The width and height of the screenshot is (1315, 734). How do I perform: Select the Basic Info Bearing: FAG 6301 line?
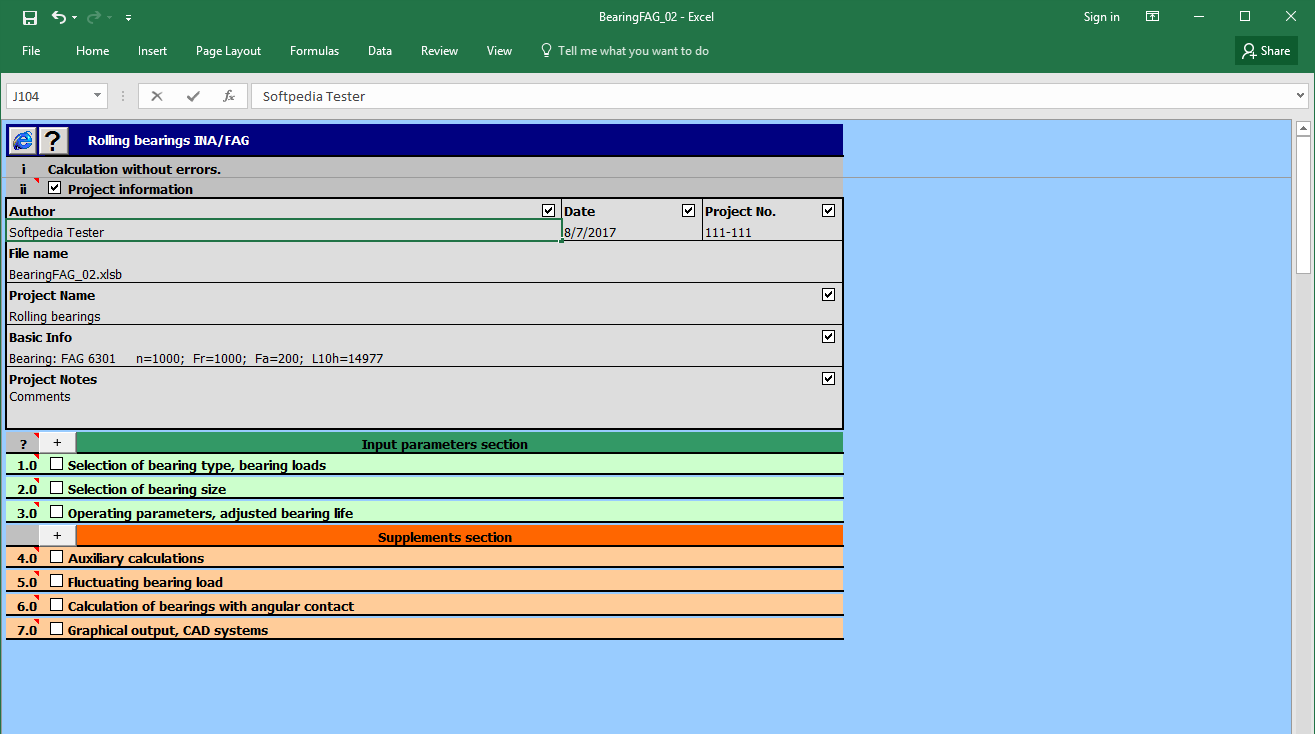pos(424,358)
